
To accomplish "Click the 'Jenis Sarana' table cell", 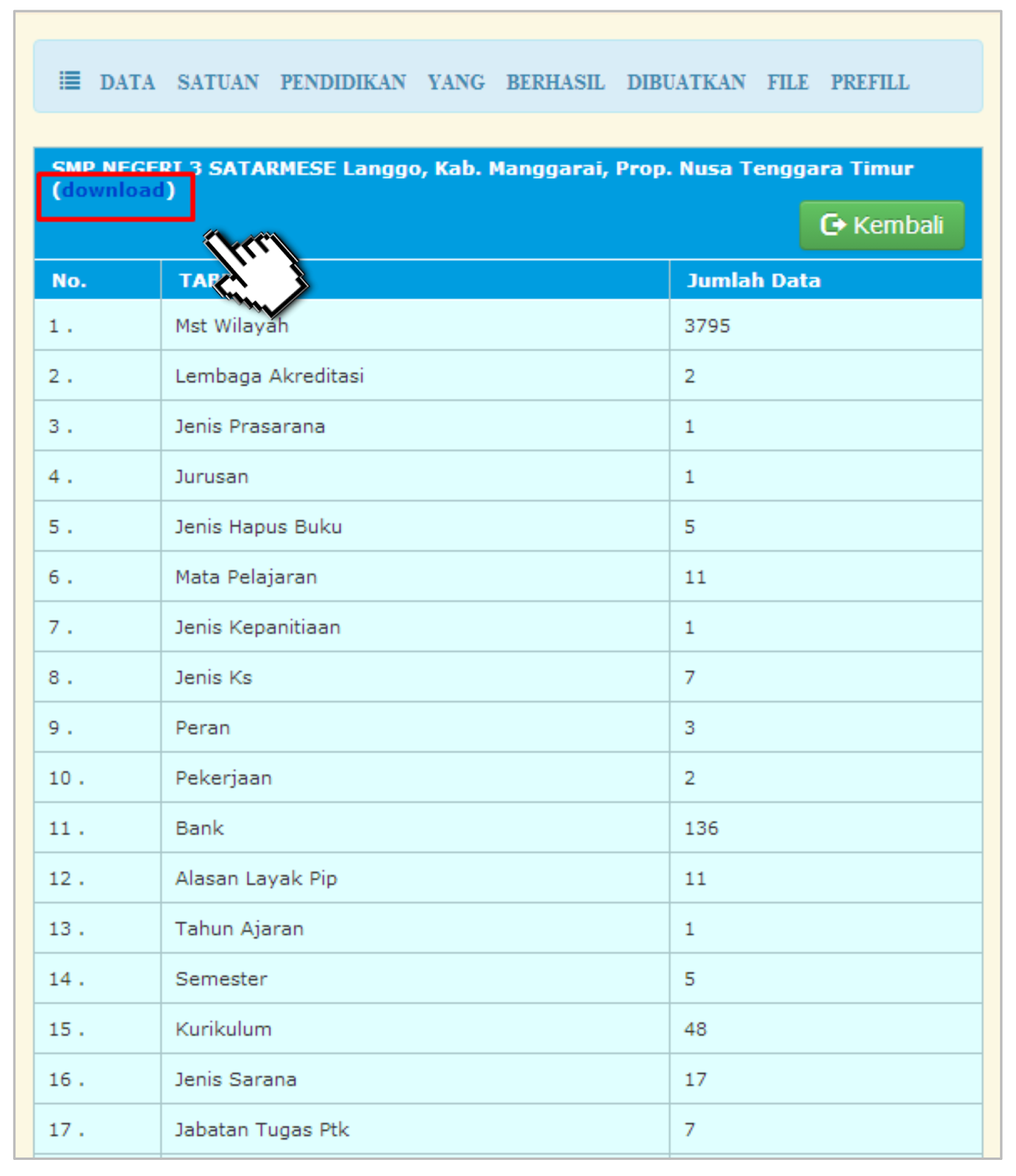I will 235,1079.
